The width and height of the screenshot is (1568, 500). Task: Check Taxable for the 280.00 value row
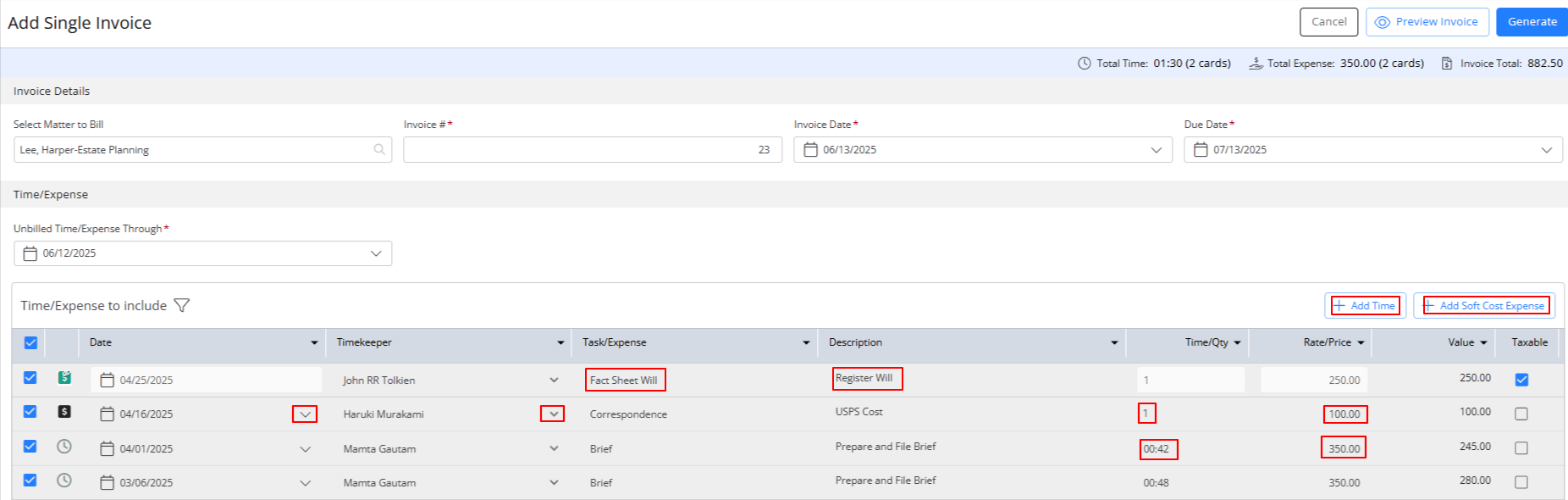[1521, 482]
